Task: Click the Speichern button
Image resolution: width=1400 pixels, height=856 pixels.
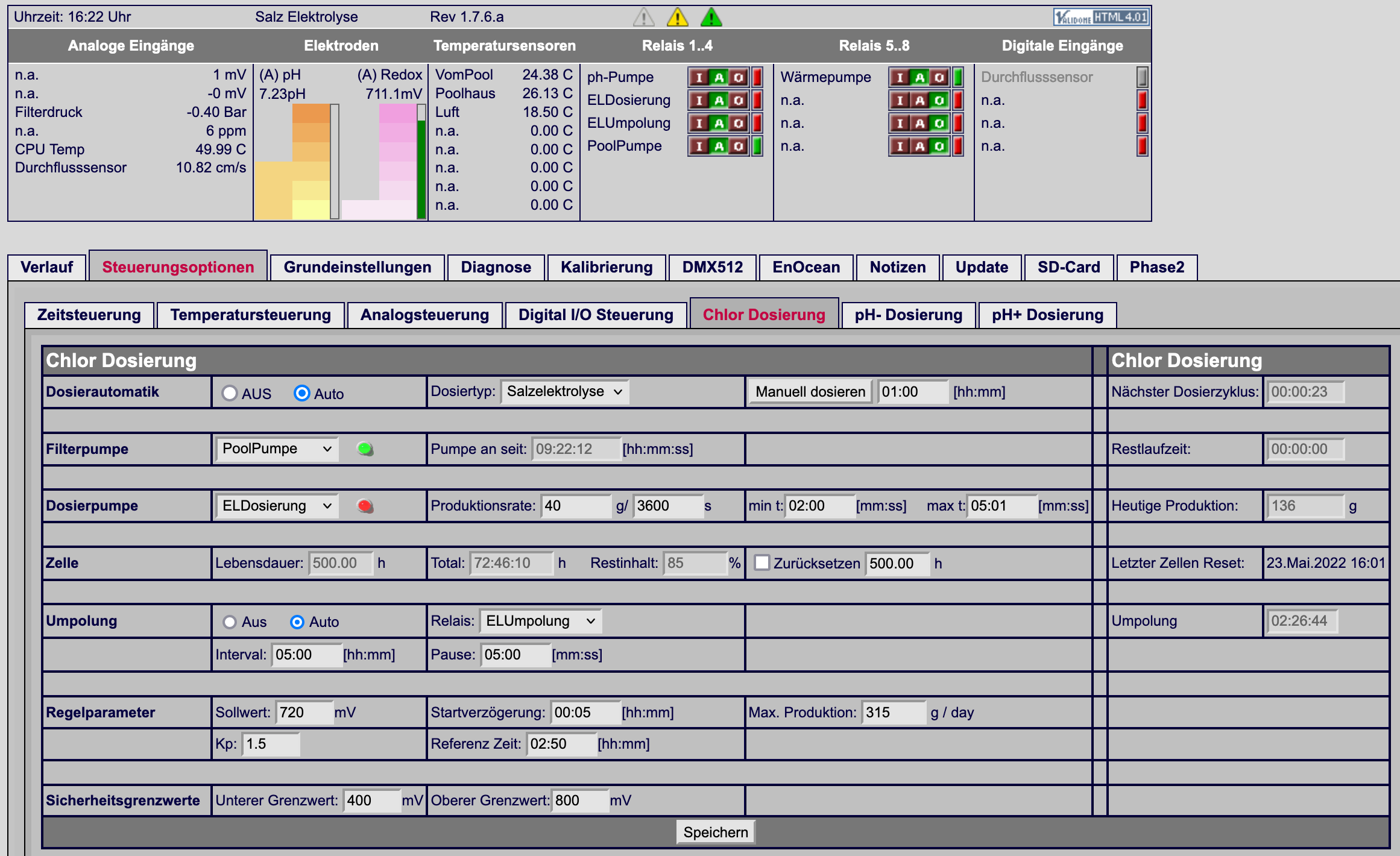Action: tap(716, 832)
